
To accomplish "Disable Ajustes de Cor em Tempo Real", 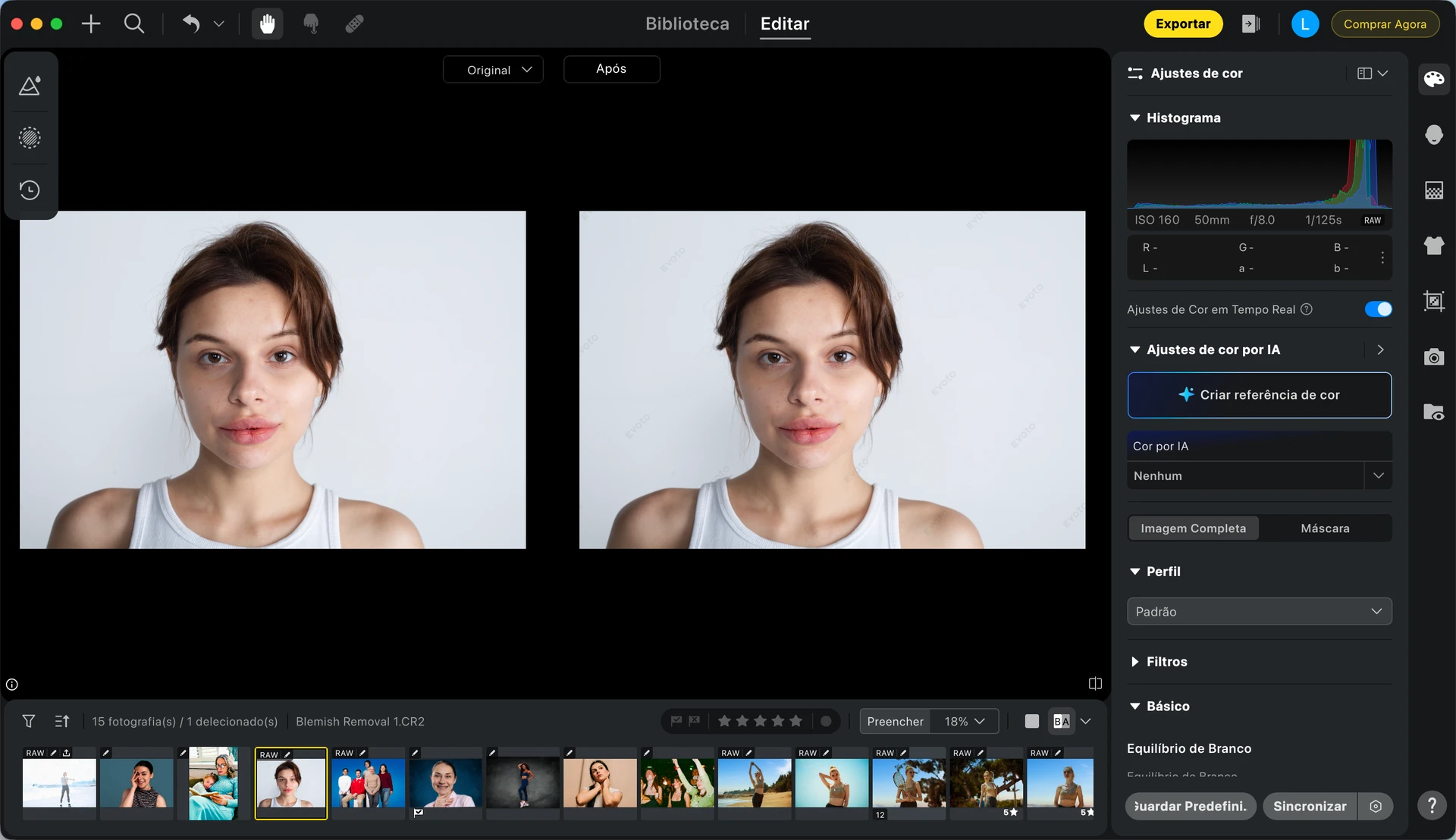I will (1377, 309).
